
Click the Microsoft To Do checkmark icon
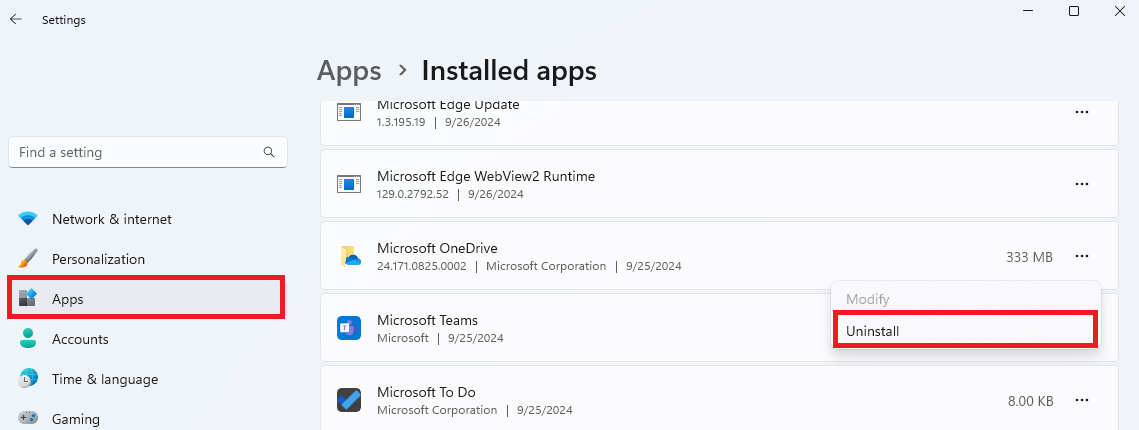(x=349, y=399)
